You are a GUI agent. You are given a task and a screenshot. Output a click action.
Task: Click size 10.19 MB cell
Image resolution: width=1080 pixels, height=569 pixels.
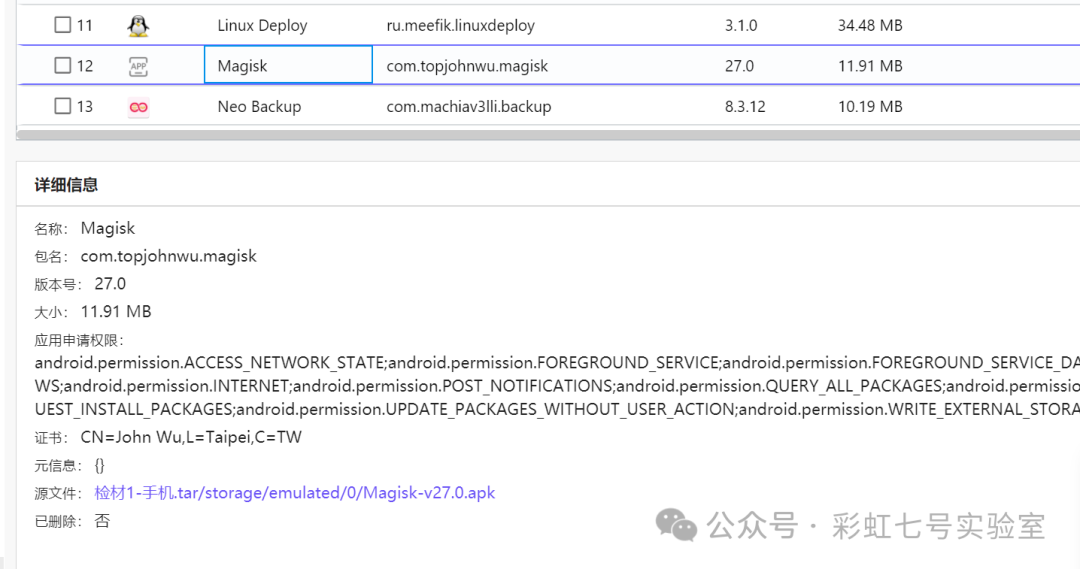870,107
